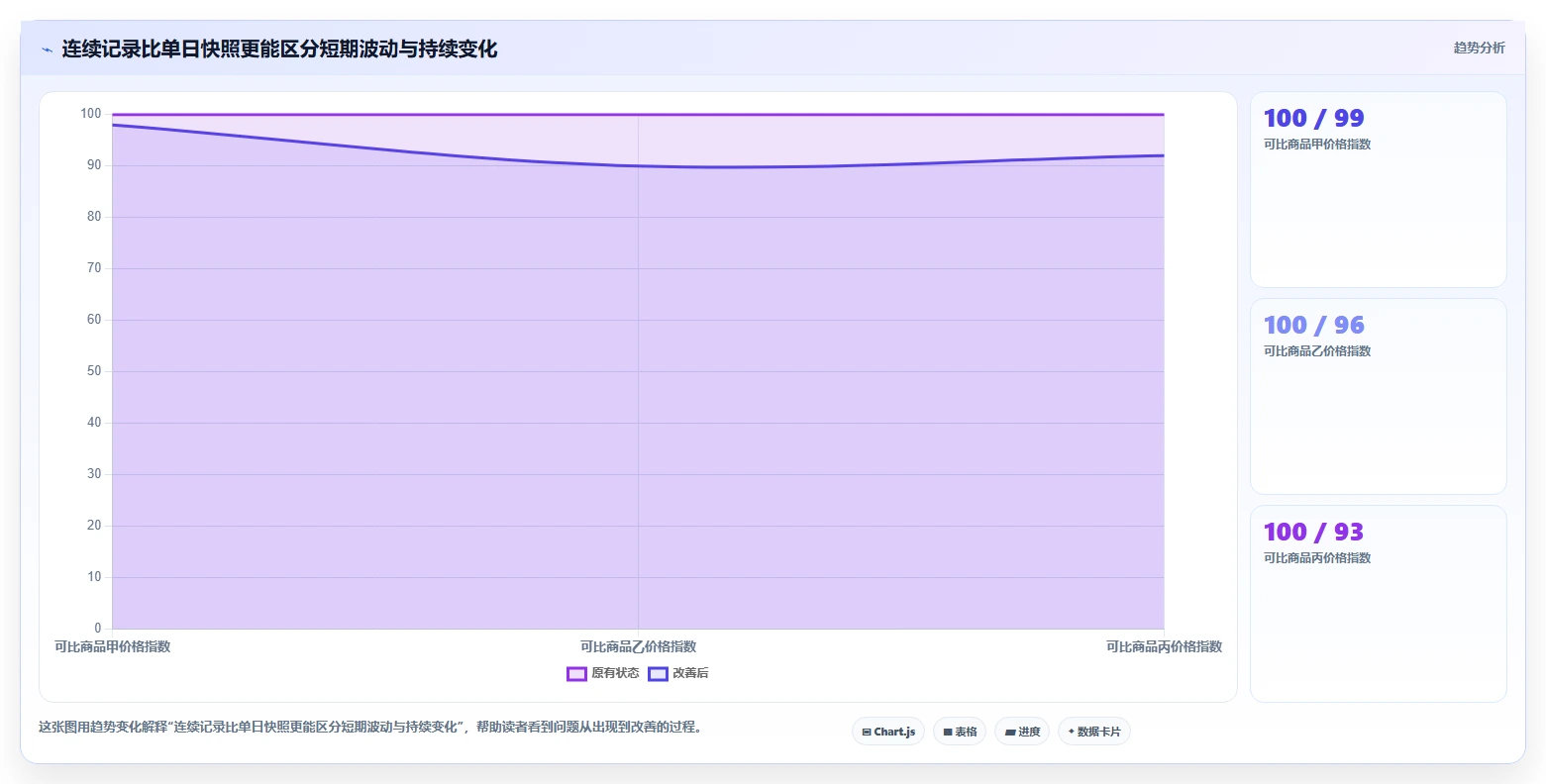Click the 进度 tag chip
This screenshot has height=784, width=1546.
tap(1022, 732)
